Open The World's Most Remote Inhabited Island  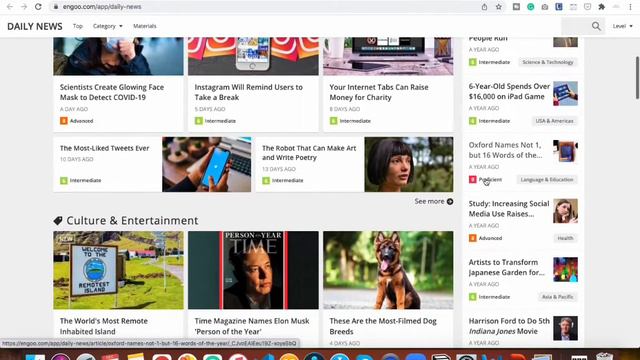pyautogui.click(x=104, y=326)
